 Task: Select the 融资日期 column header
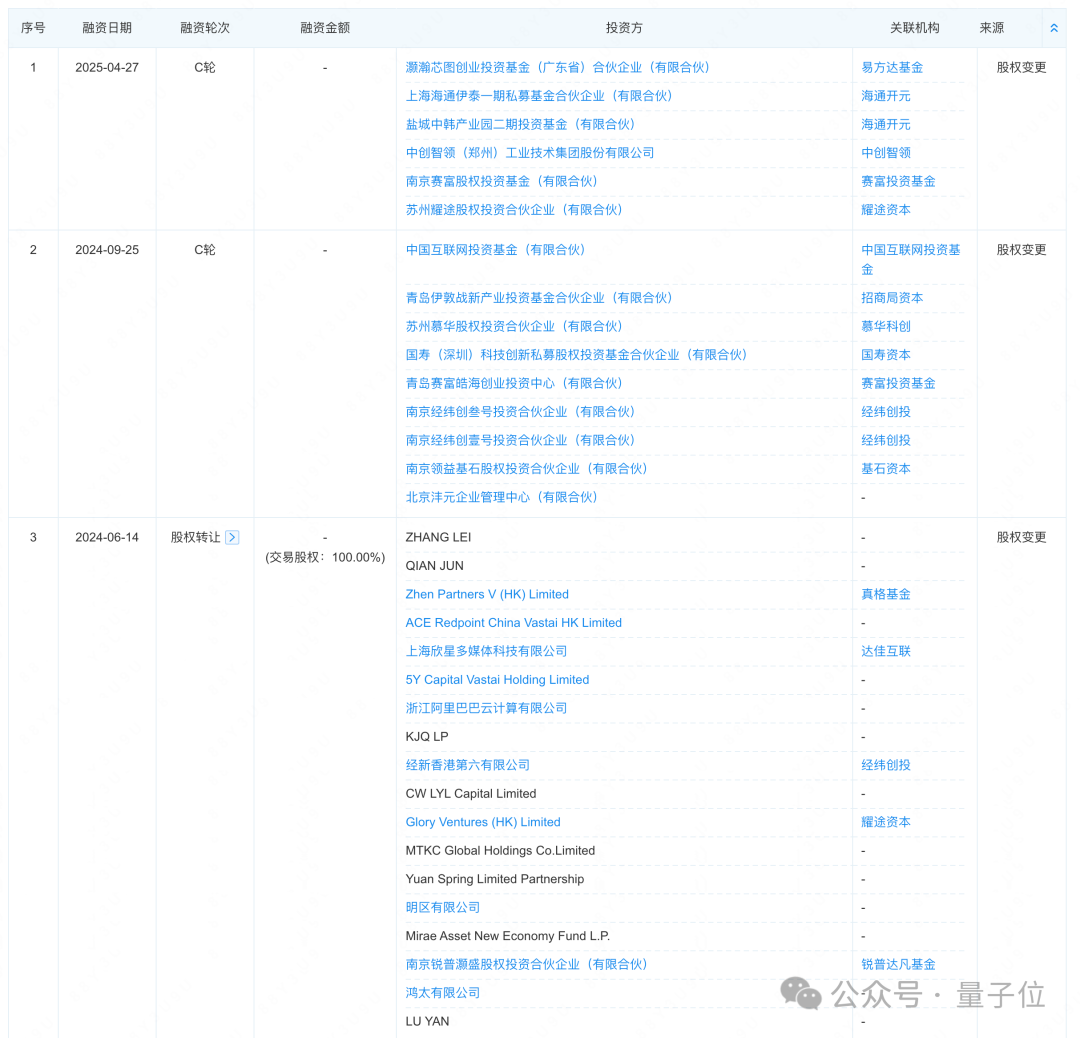pos(107,28)
